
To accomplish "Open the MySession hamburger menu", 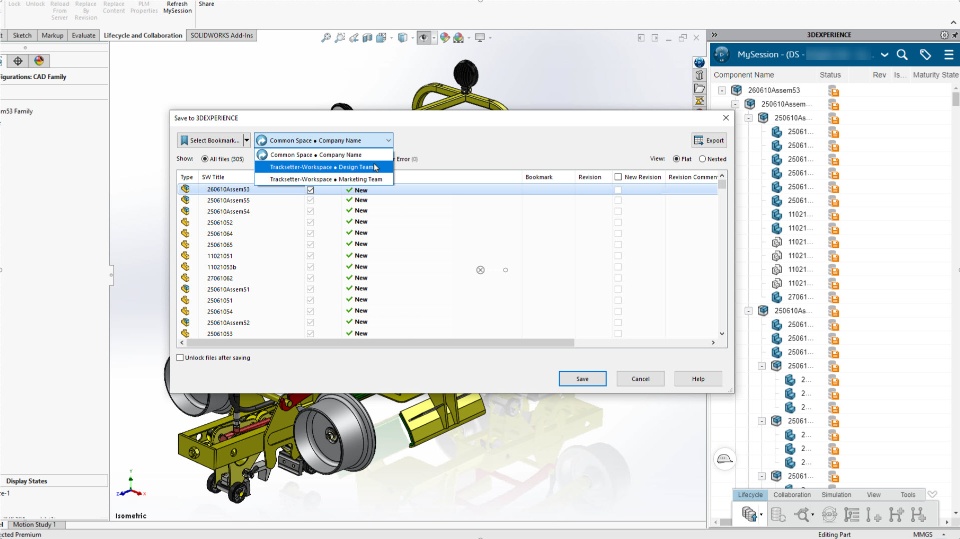I will (948, 55).
